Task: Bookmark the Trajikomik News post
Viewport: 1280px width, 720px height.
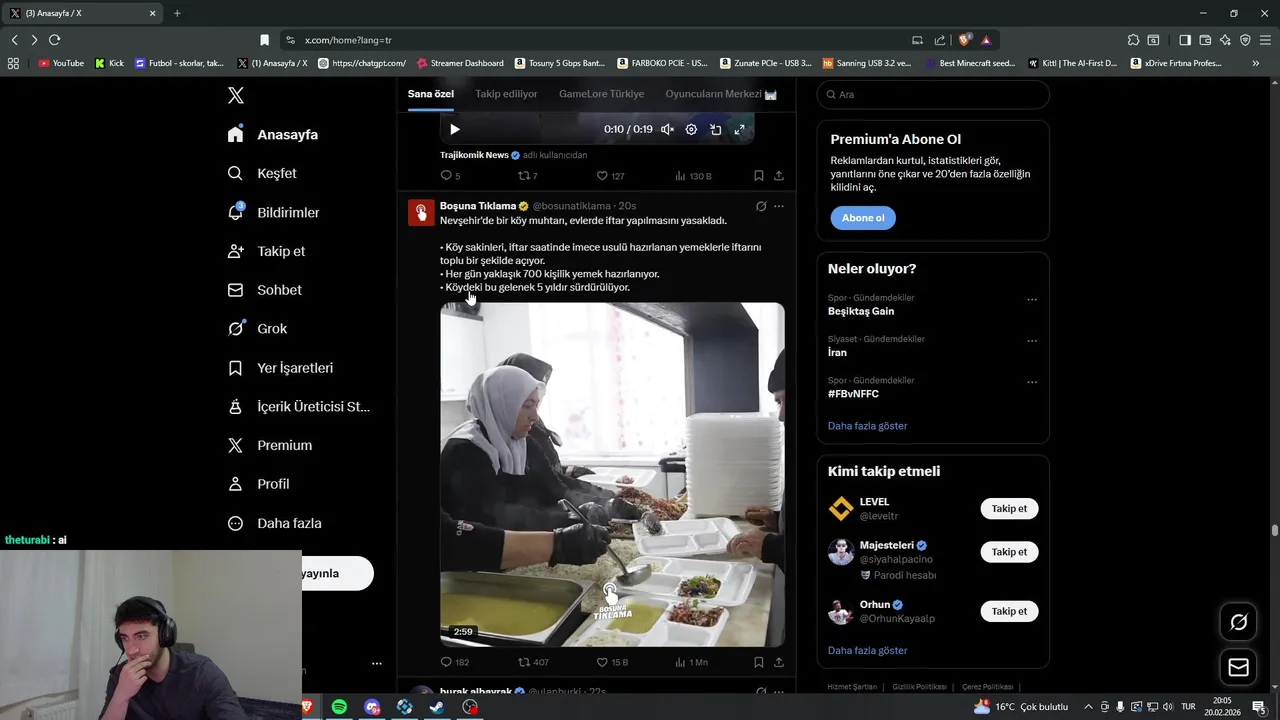Action: (x=759, y=176)
